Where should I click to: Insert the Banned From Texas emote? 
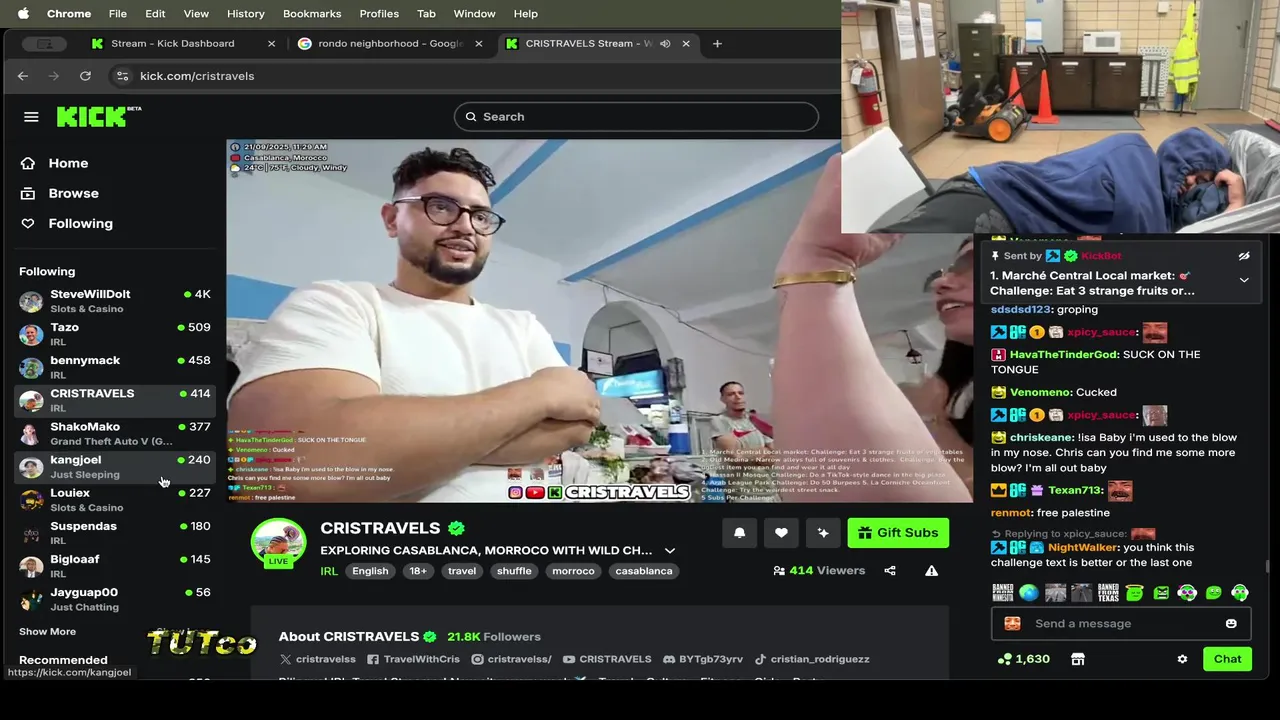click(1108, 593)
